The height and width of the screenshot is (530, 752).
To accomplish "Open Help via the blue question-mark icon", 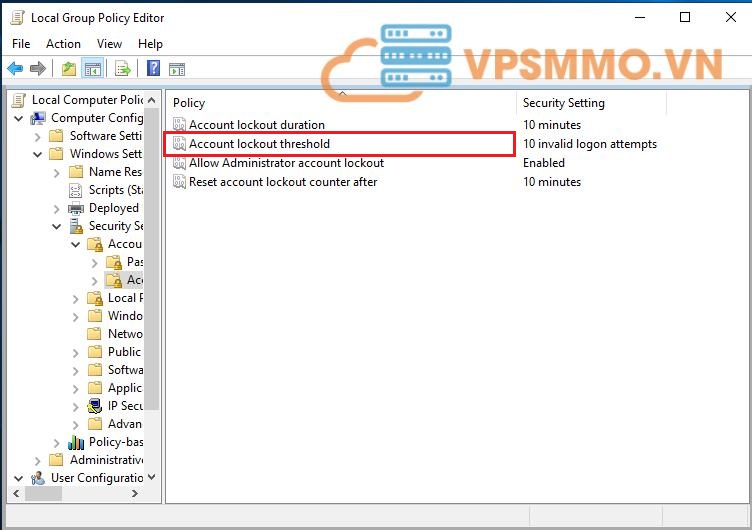I will [x=153, y=69].
